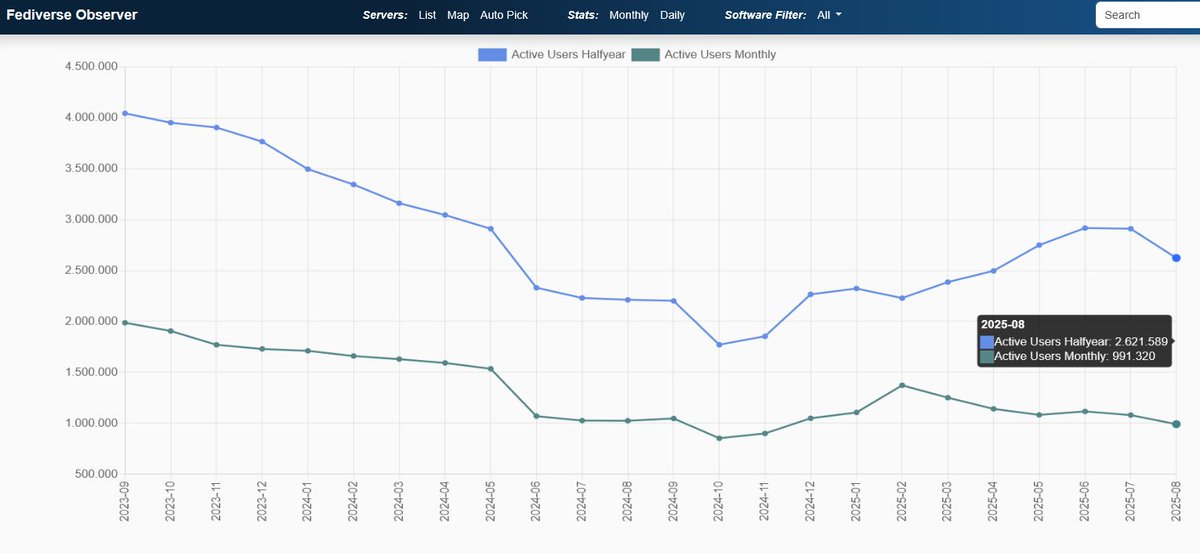The height and width of the screenshot is (553, 1200).
Task: Click into the Search field
Action: (x=1148, y=15)
